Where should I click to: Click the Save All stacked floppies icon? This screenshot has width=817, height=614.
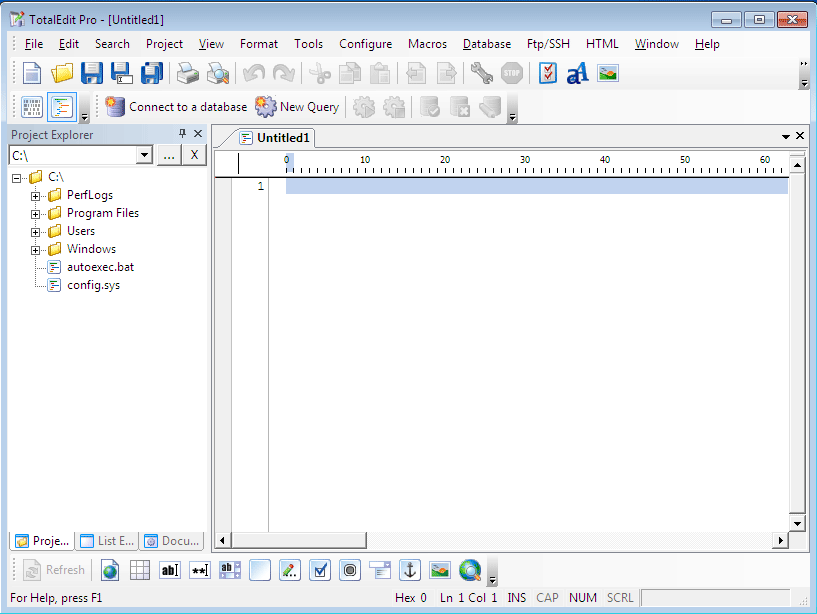click(152, 73)
